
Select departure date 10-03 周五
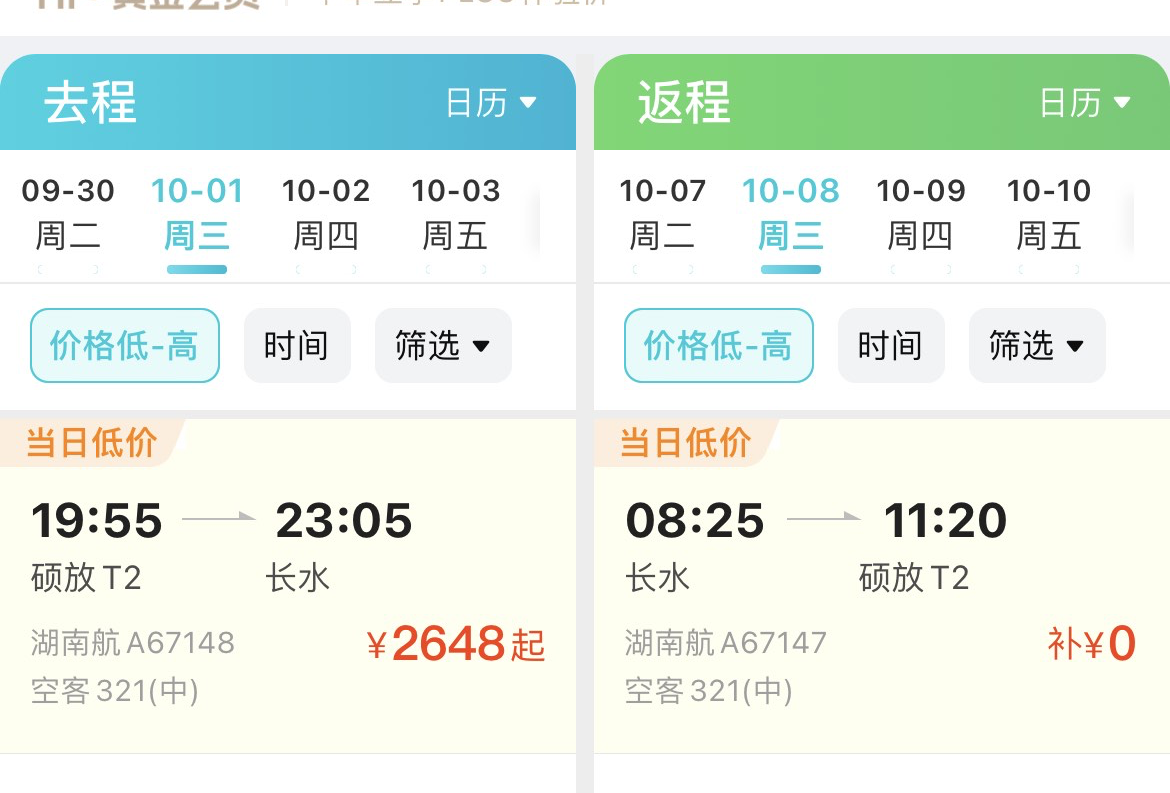coord(455,212)
